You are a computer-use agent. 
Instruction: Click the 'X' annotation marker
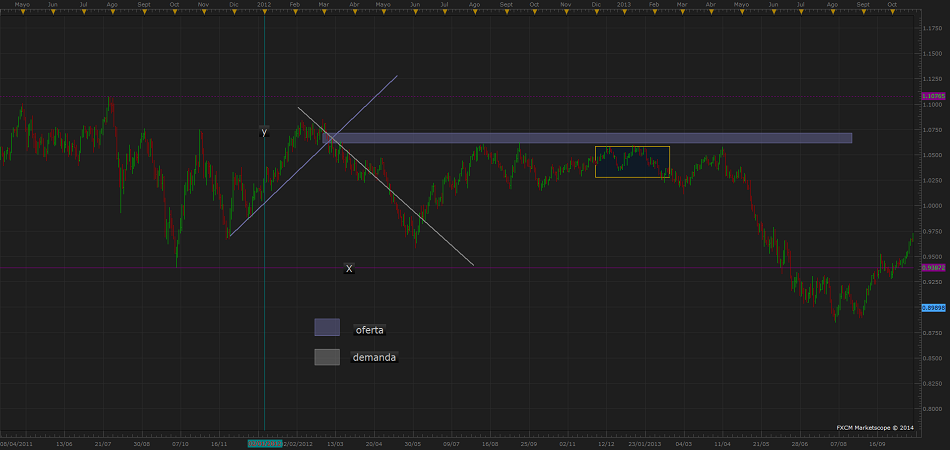pyautogui.click(x=349, y=268)
